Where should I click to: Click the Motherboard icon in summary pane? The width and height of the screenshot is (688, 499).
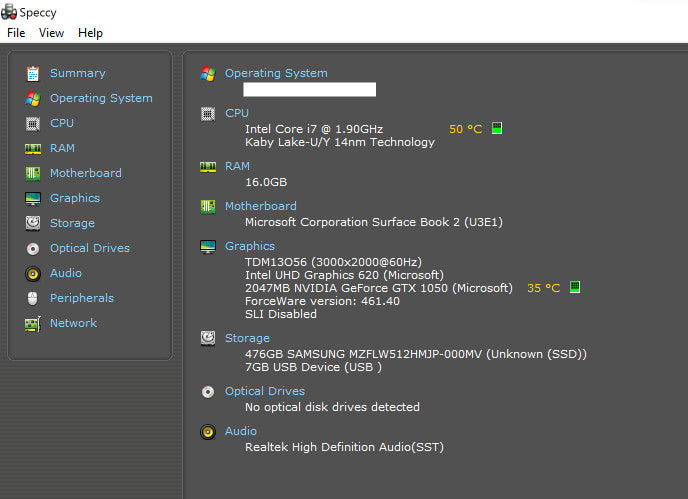208,207
